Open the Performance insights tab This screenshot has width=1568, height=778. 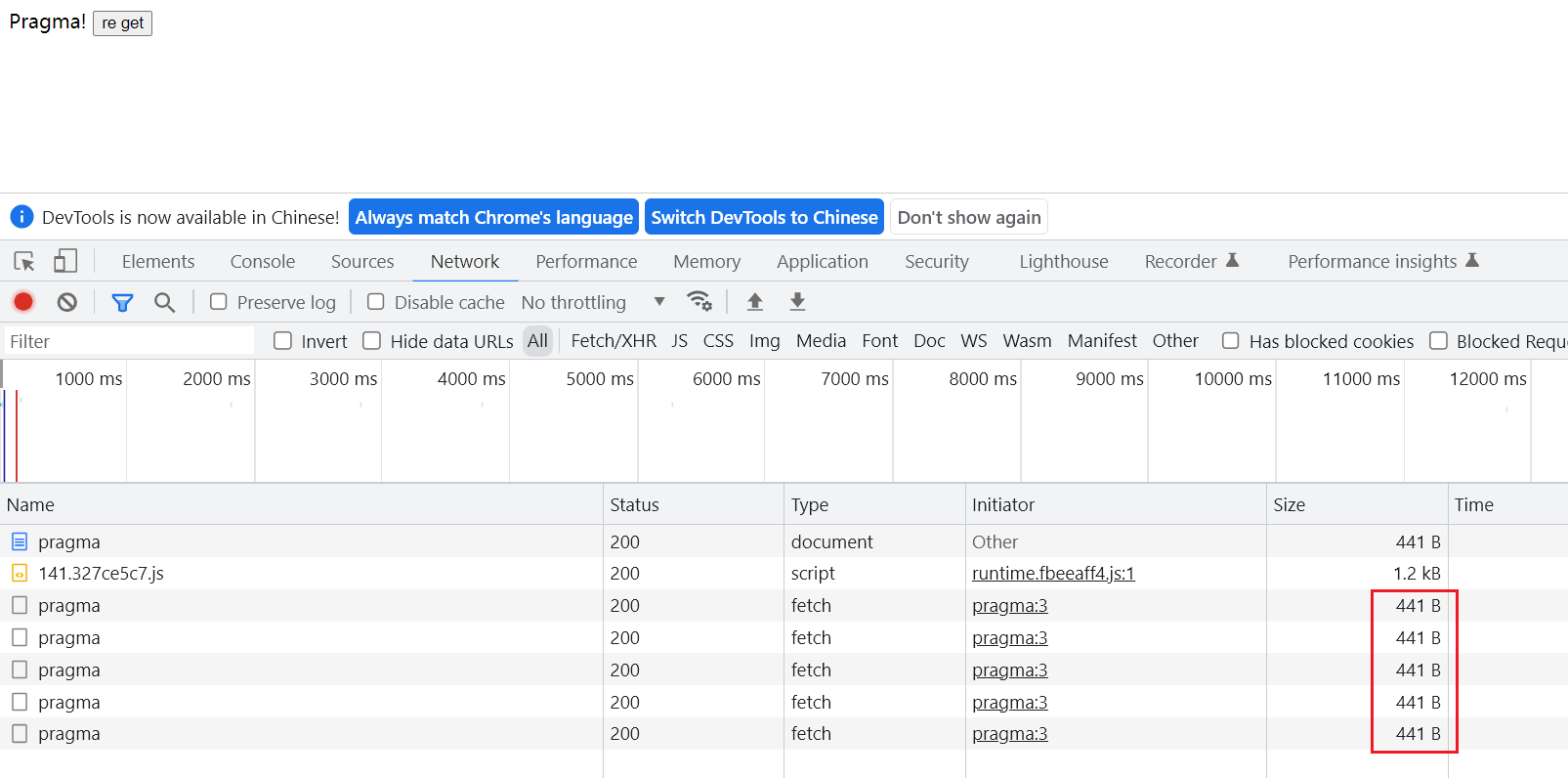[1373, 261]
